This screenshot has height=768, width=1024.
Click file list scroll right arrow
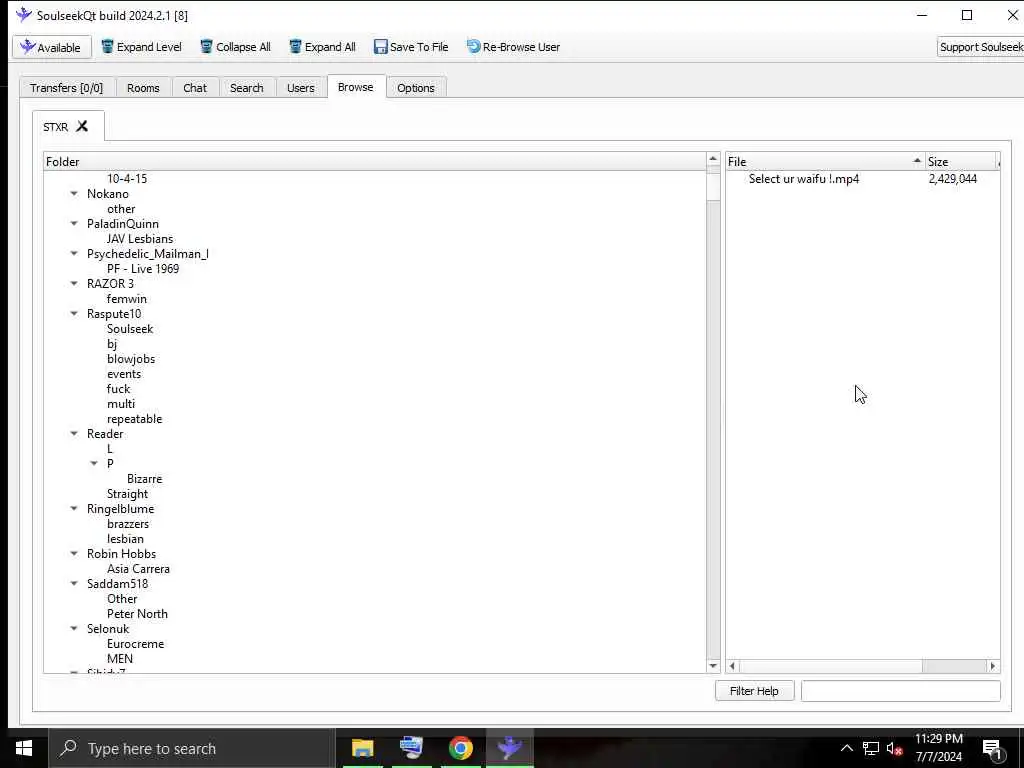point(993,666)
